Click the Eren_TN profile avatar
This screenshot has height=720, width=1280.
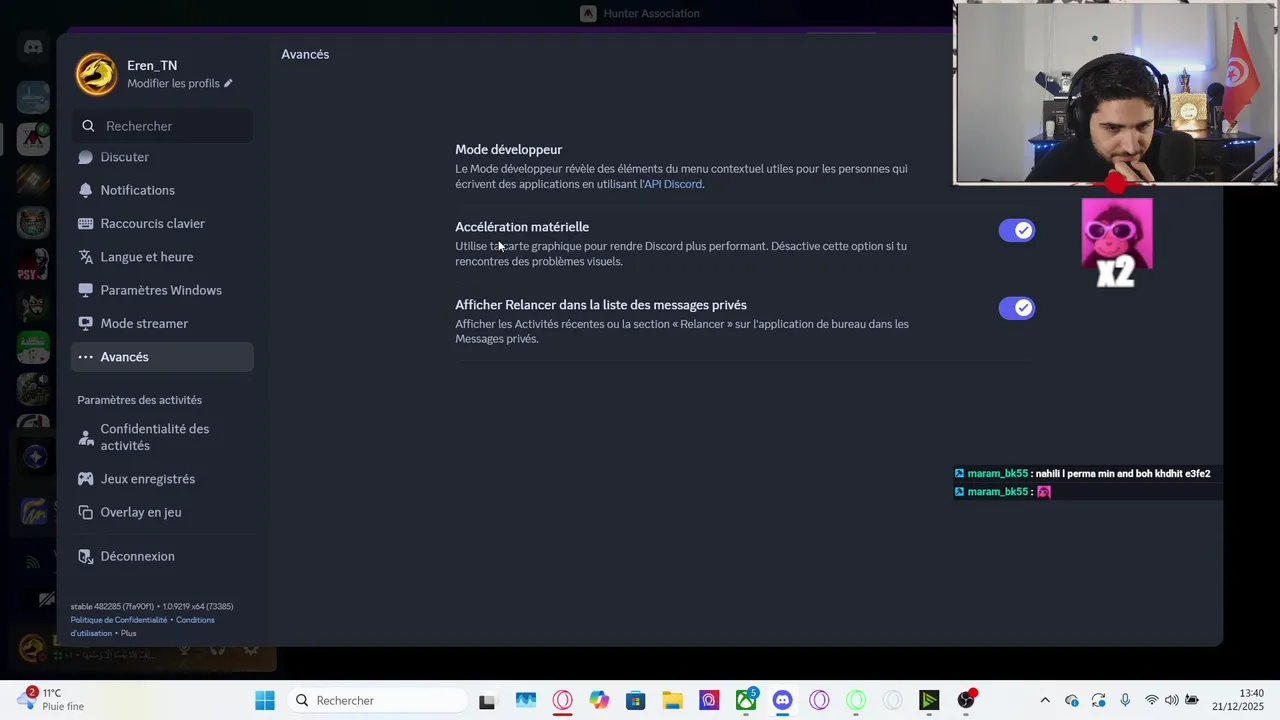click(97, 74)
